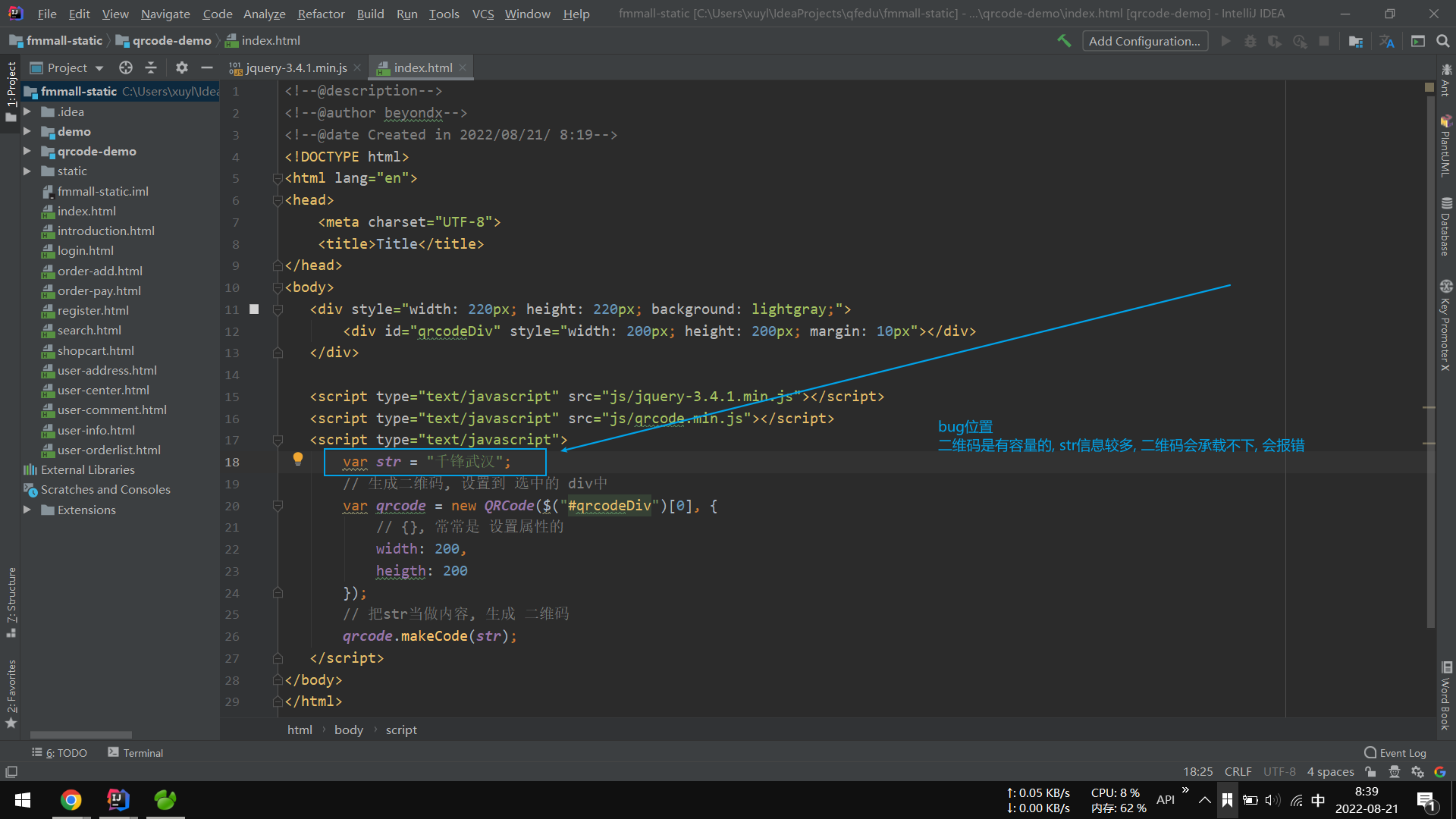Click the 4 spaces indent setting
The height and width of the screenshot is (819, 1456).
(1330, 772)
